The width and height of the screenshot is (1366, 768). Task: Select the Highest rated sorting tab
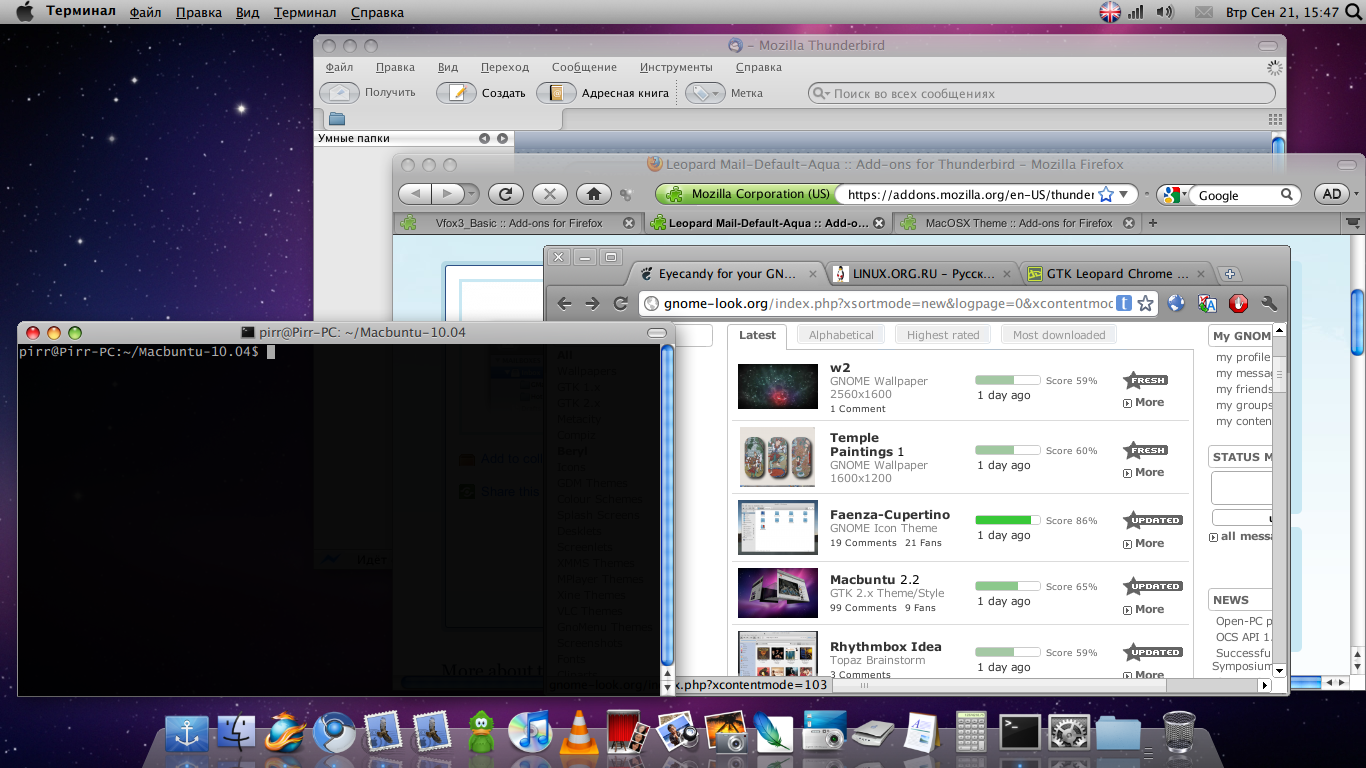pyautogui.click(x=943, y=335)
